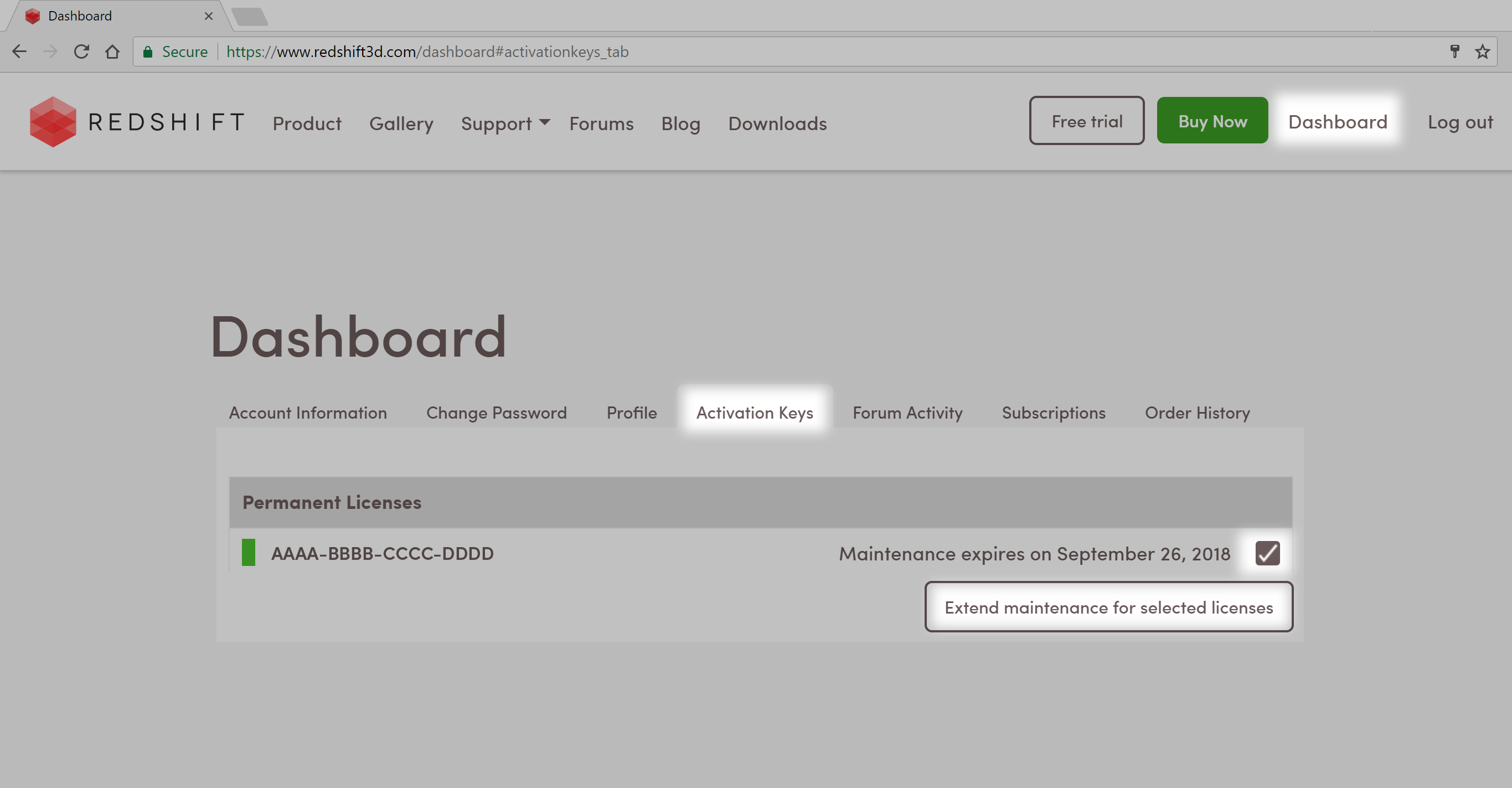Image resolution: width=1512 pixels, height=788 pixels.
Task: Click the green secure padlock icon
Action: (x=148, y=51)
